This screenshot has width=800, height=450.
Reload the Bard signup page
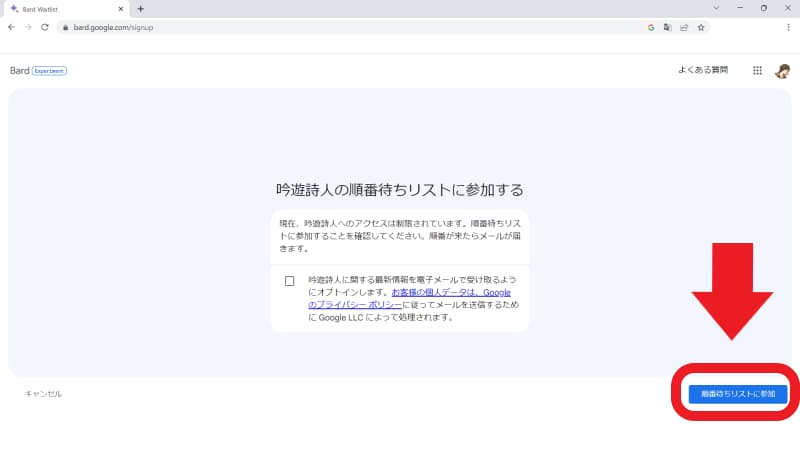click(45, 27)
